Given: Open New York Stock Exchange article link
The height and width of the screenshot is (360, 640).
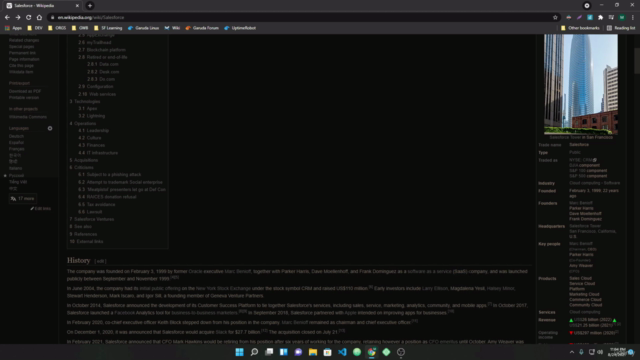Looking at the screenshot, I should click(223, 288).
